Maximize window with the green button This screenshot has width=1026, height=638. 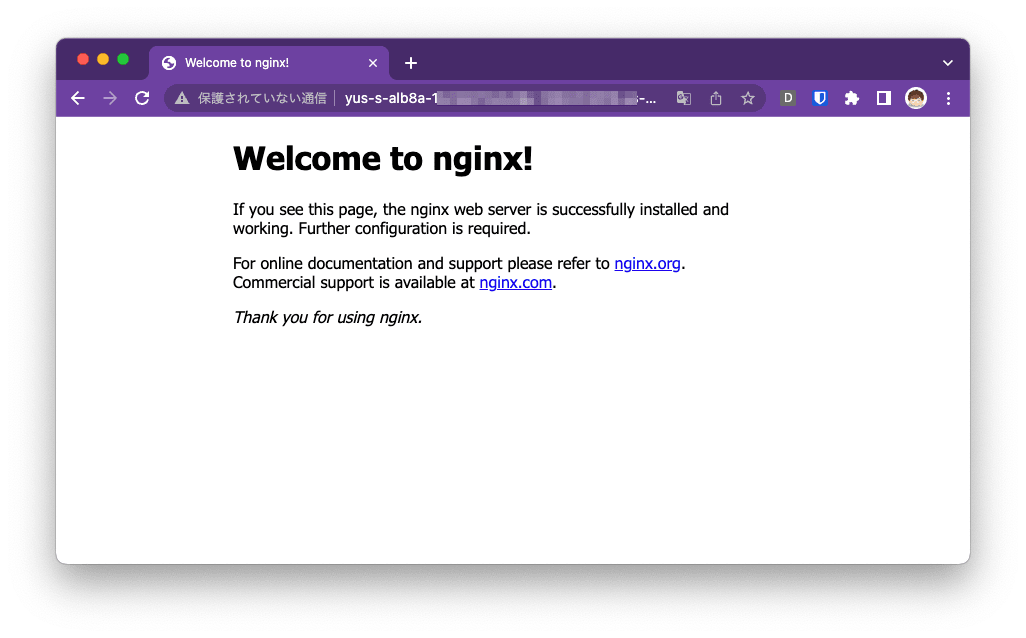(x=123, y=60)
